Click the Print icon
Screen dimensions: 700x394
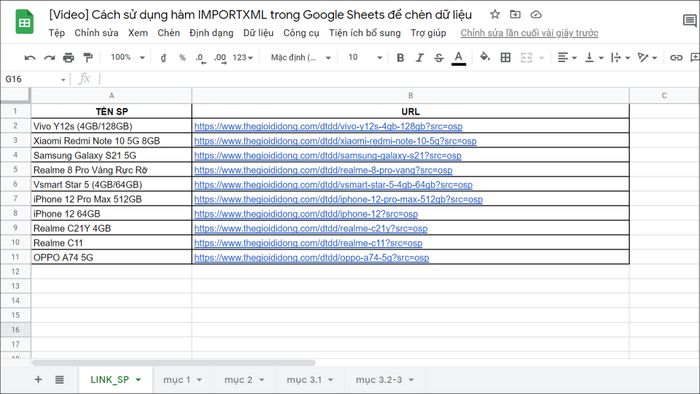[68, 58]
